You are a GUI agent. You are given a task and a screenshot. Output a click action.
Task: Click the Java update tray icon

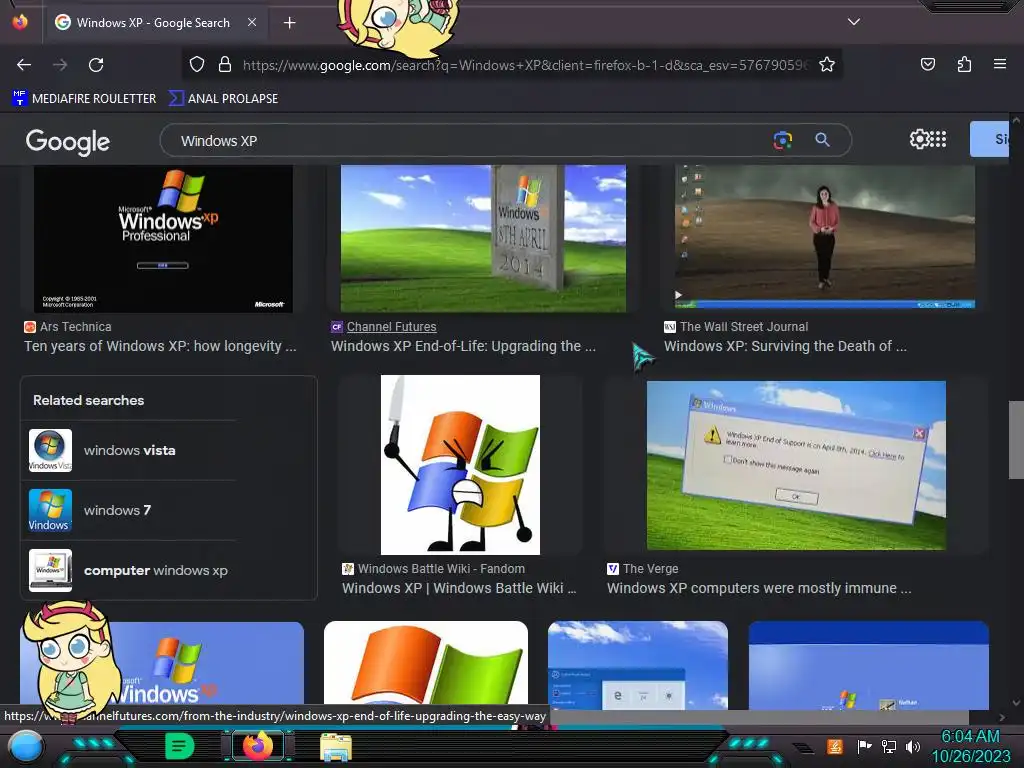point(834,746)
